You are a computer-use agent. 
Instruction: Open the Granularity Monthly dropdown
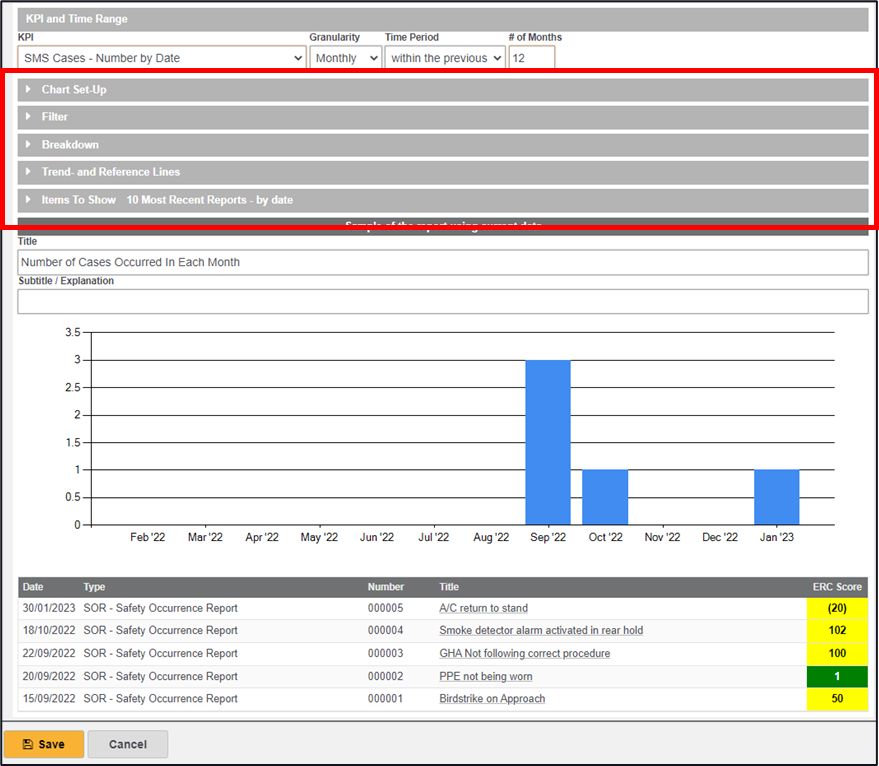pyautogui.click(x=345, y=58)
